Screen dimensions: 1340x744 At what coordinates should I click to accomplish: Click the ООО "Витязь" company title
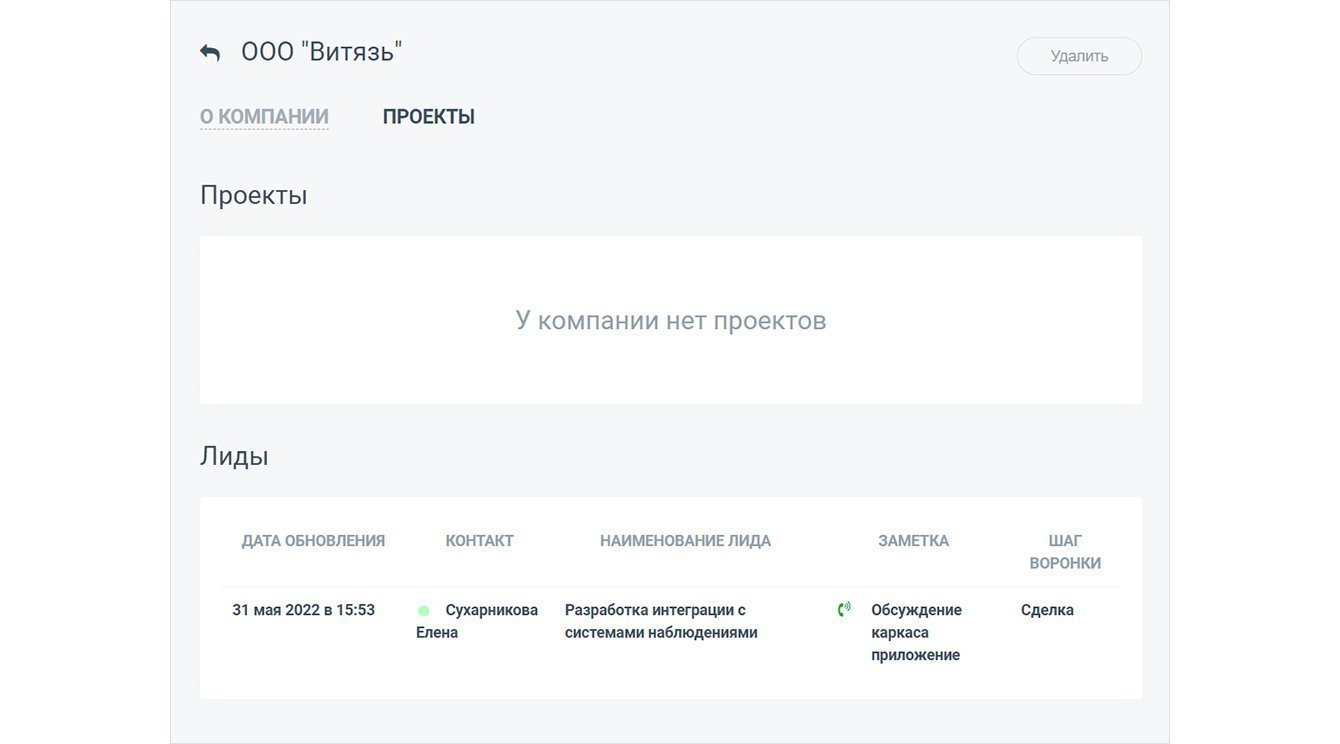point(321,52)
